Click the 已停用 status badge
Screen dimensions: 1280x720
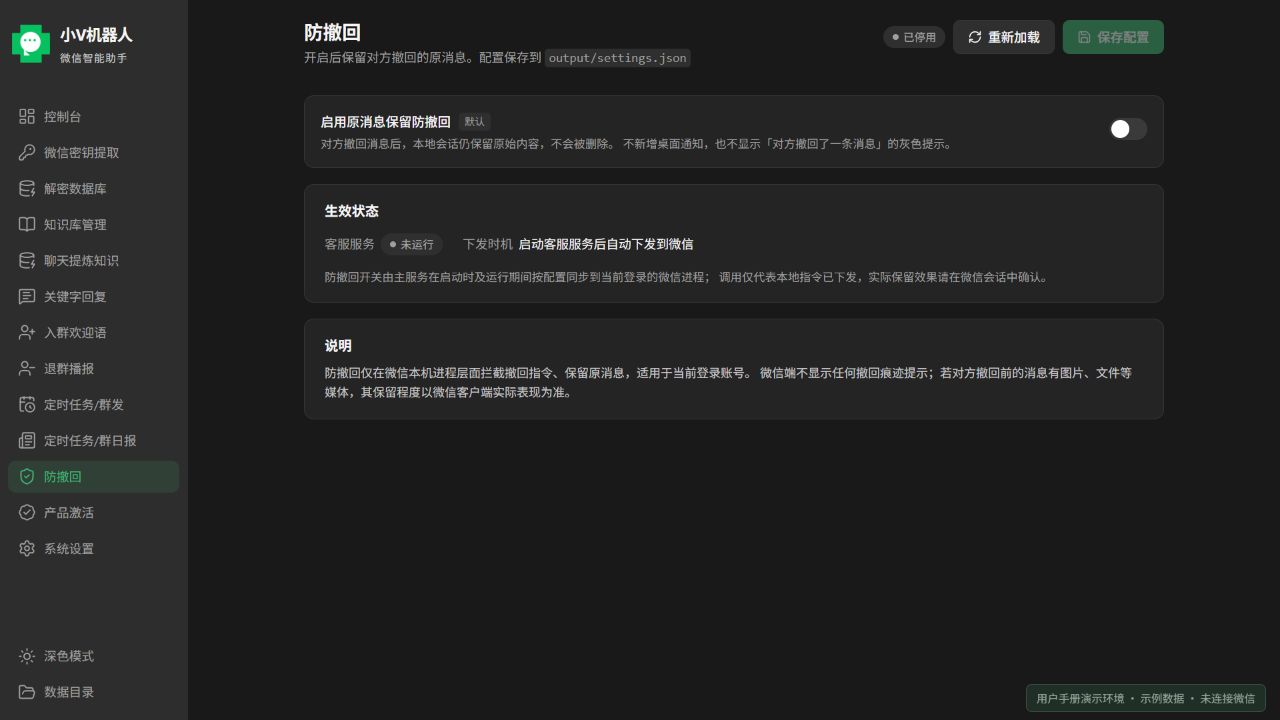914,37
